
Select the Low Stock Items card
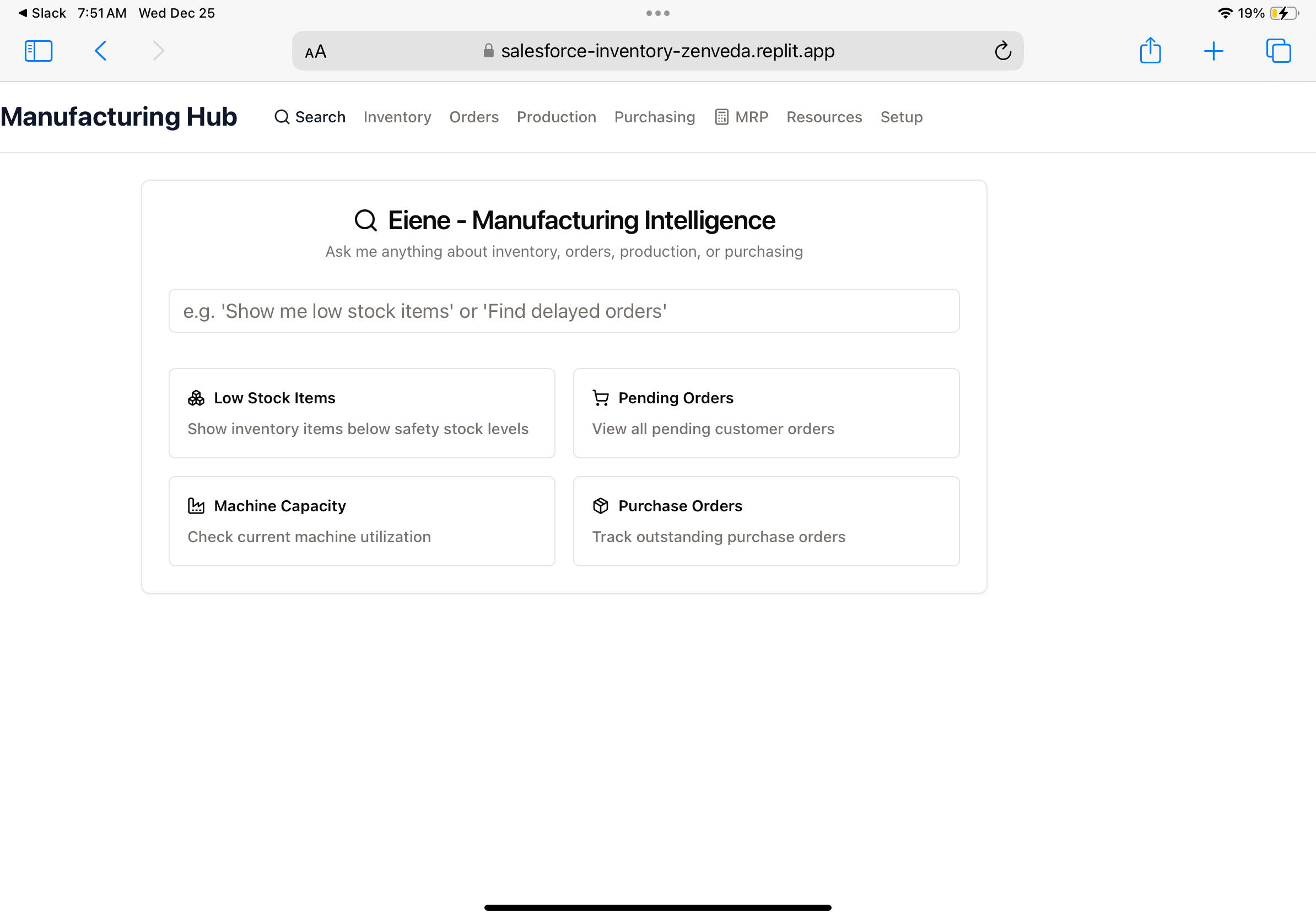pyautogui.click(x=362, y=413)
